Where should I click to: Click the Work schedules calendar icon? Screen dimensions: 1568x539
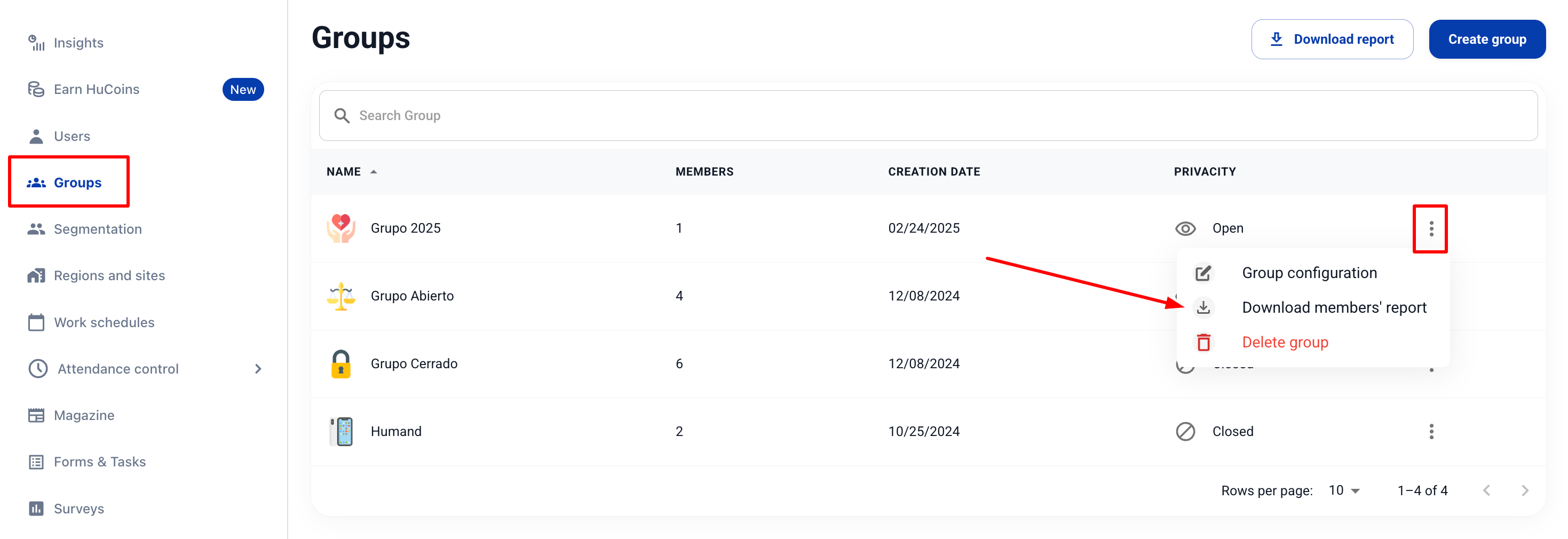36,322
